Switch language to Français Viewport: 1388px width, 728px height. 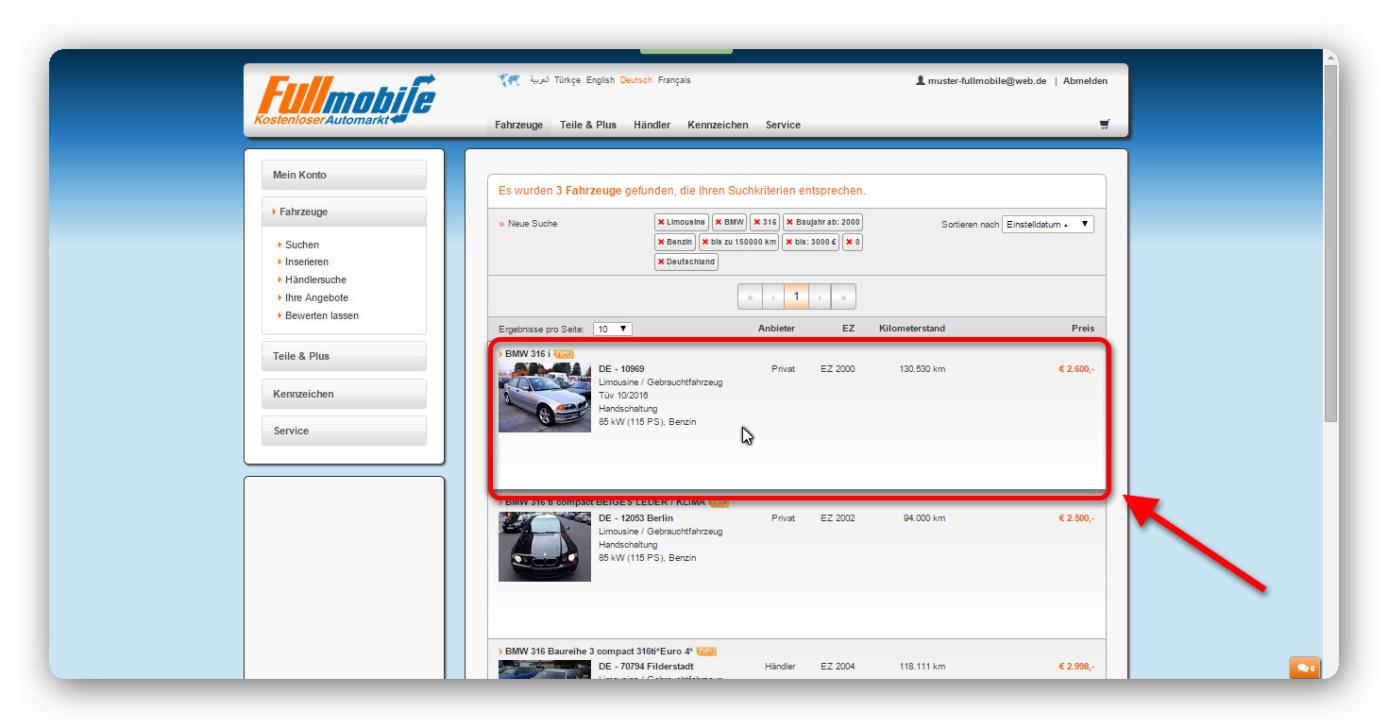(x=674, y=80)
